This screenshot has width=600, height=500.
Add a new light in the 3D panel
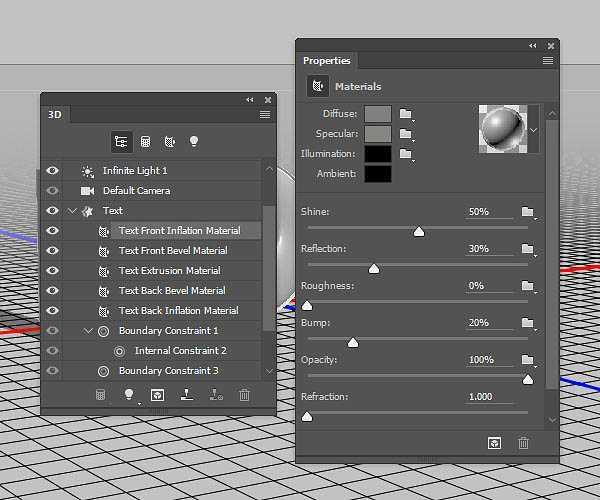tap(129, 394)
